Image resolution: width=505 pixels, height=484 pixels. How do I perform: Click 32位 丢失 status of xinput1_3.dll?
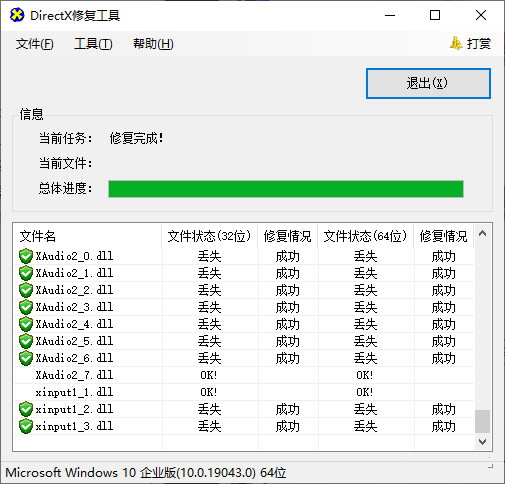209,426
